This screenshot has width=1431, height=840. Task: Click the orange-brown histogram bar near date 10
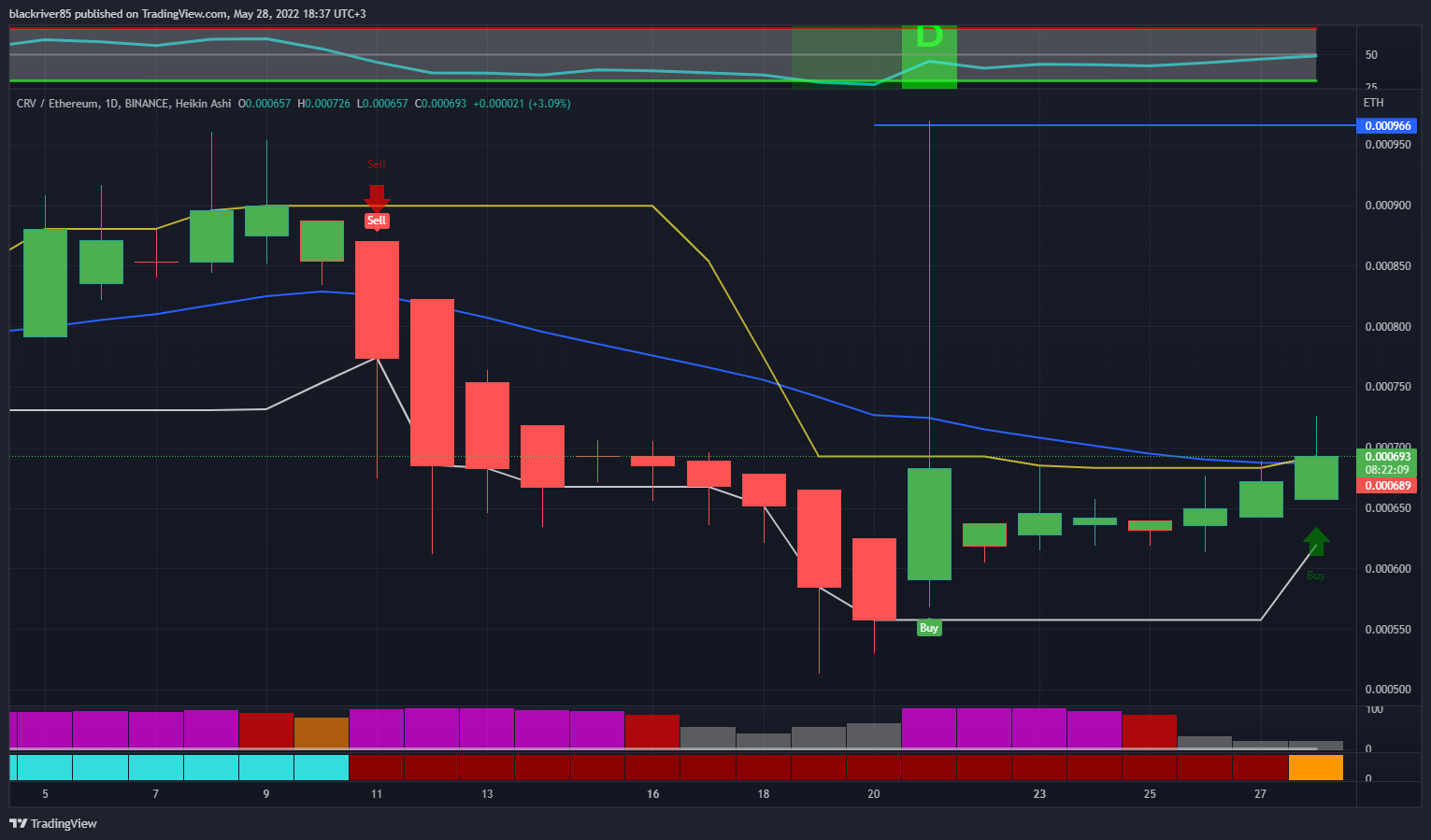tap(322, 733)
